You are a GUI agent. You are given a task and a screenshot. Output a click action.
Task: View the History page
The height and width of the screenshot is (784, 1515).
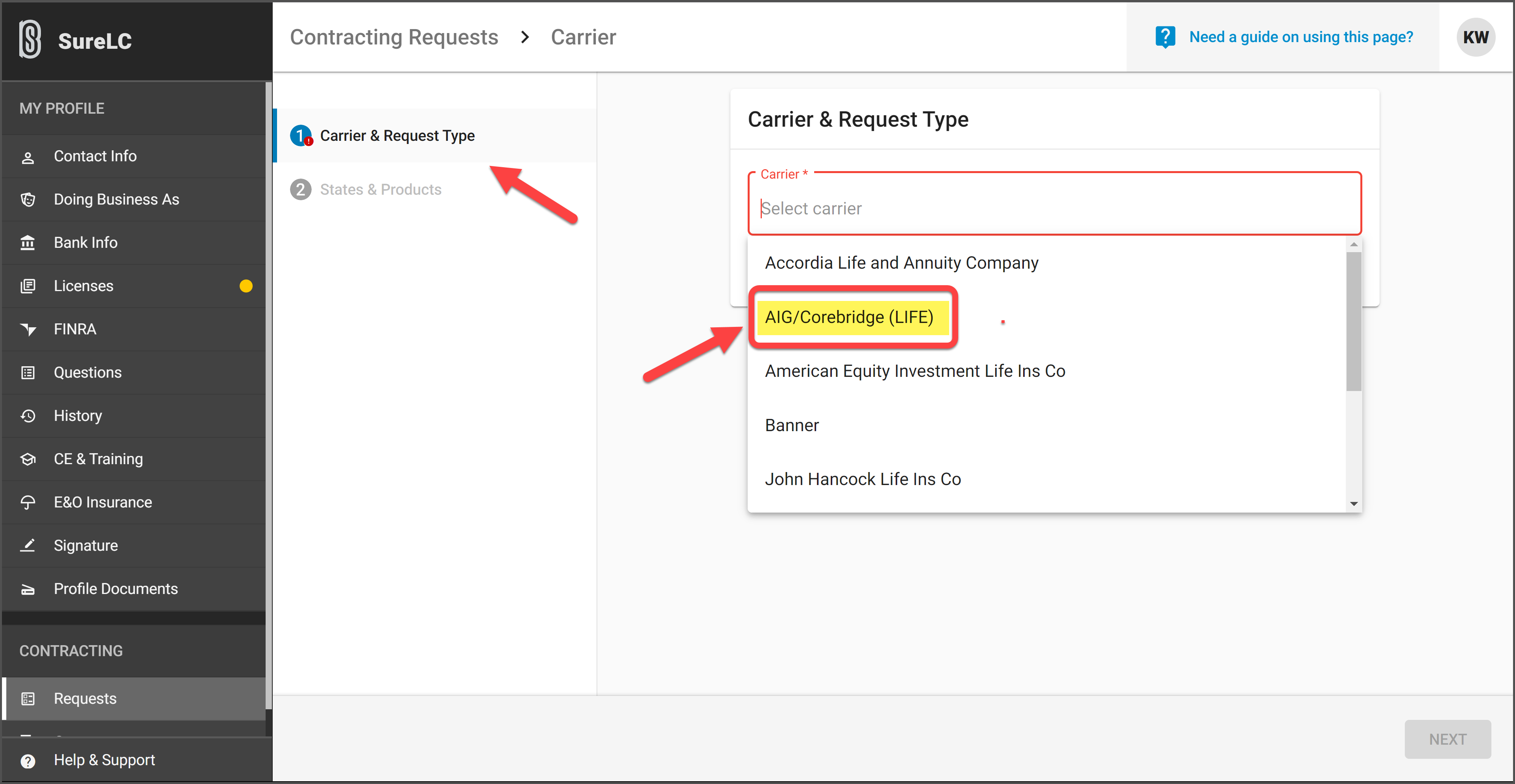click(x=134, y=416)
